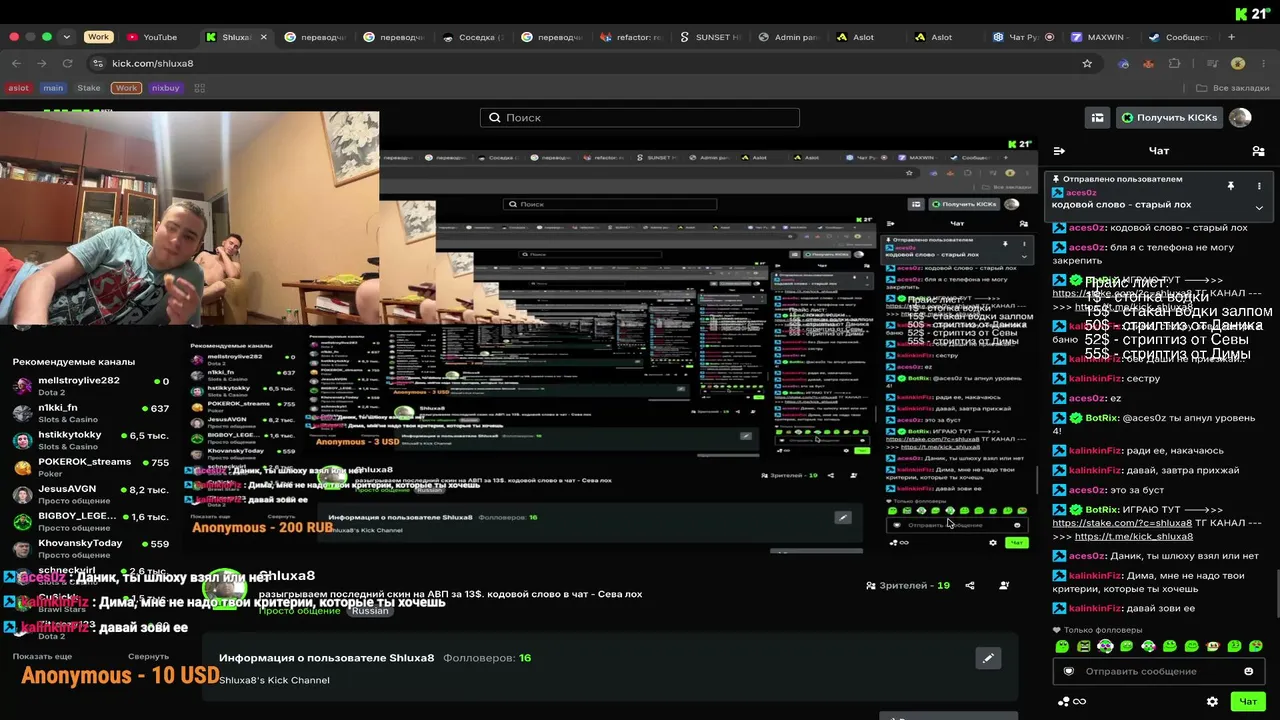Open the aslot bookmark
Image resolution: width=1280 pixels, height=720 pixels.
click(19, 88)
